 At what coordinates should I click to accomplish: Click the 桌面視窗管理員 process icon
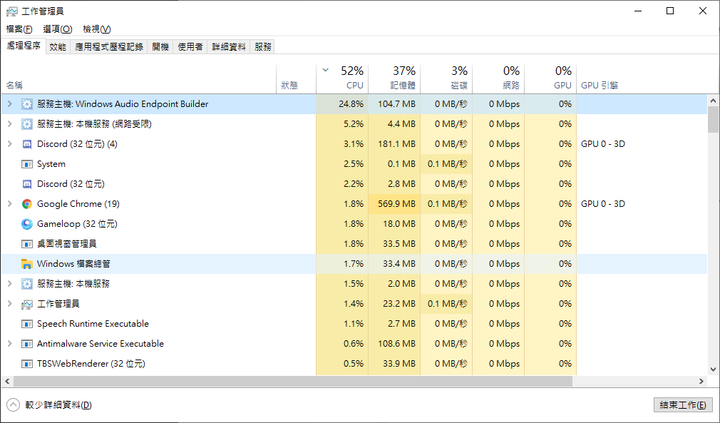point(27,244)
